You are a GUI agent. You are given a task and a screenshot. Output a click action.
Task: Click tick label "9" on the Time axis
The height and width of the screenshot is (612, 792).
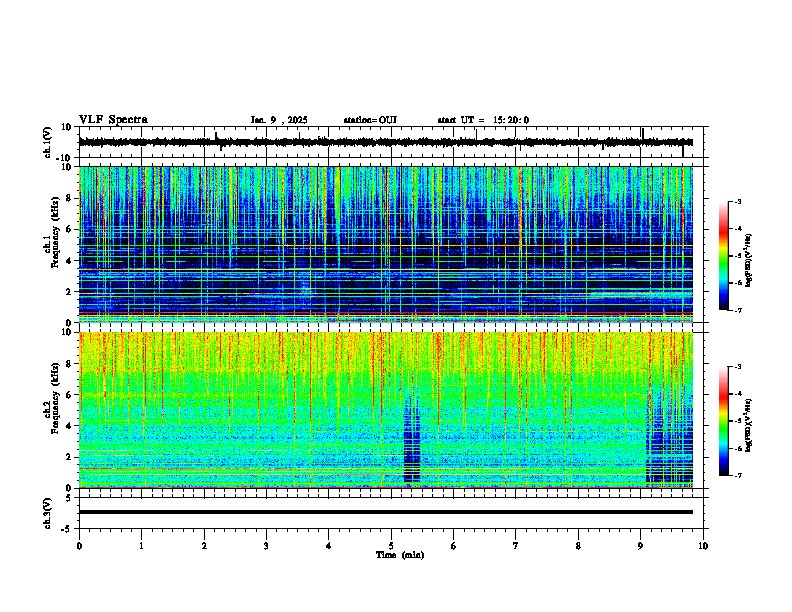tap(640, 546)
